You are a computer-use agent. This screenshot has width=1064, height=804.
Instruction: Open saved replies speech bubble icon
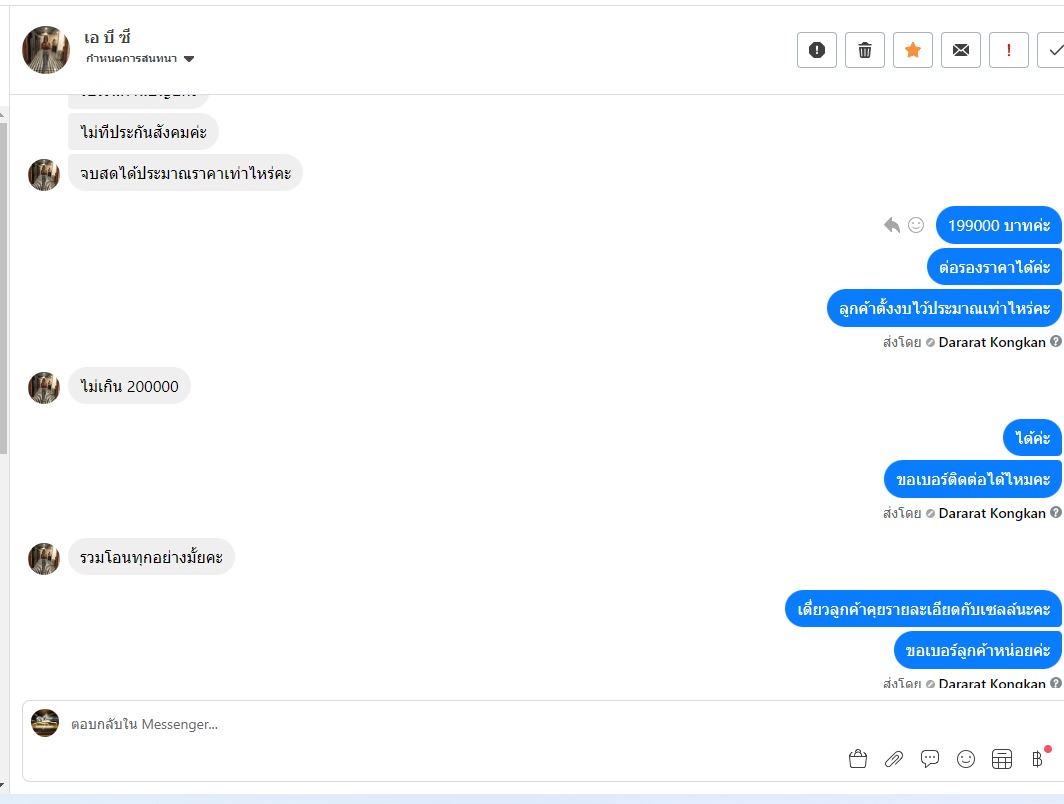930,759
